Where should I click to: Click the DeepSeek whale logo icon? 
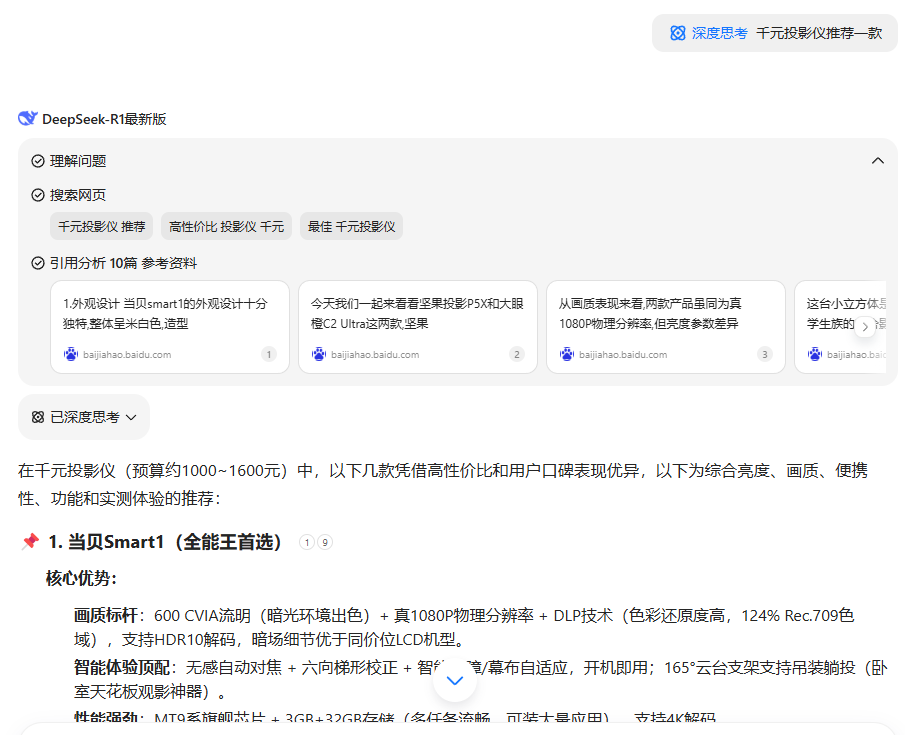[27, 118]
